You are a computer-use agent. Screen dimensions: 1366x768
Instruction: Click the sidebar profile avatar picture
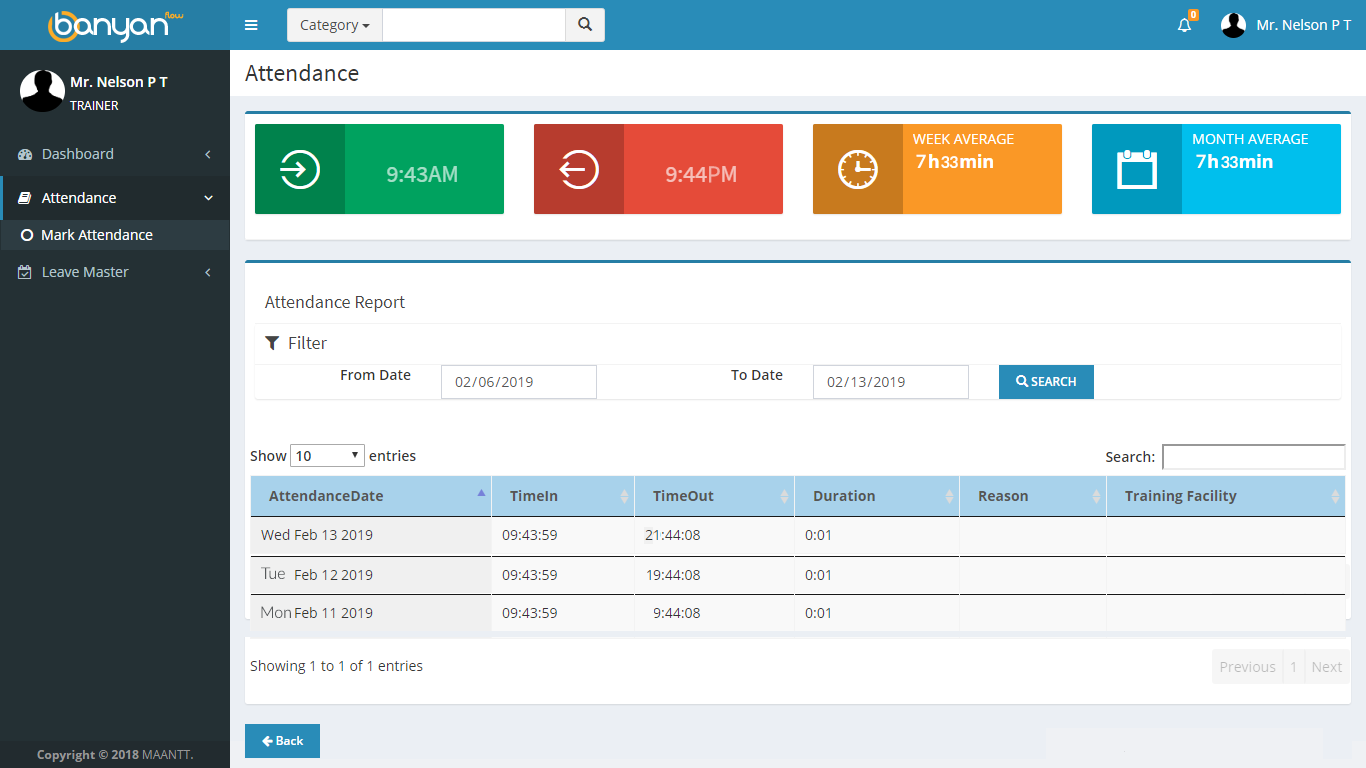point(42,91)
